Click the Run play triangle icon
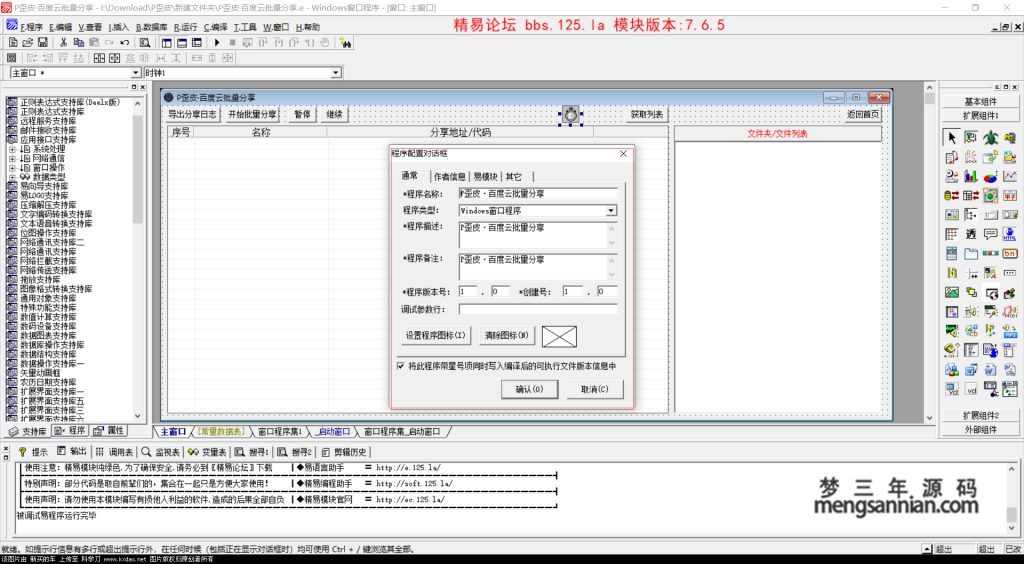 217,42
